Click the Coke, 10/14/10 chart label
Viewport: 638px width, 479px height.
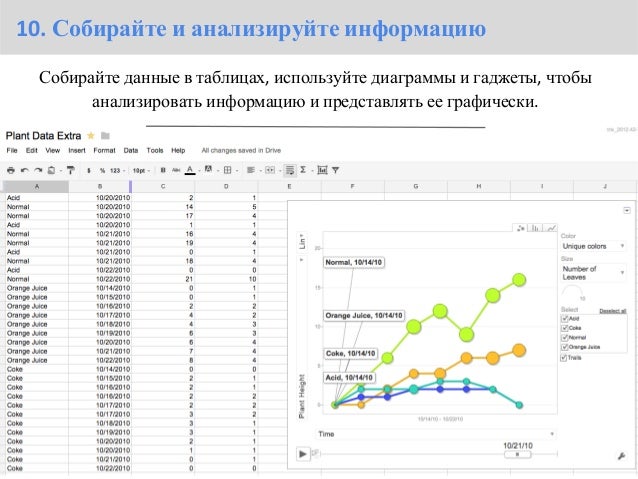click(350, 353)
